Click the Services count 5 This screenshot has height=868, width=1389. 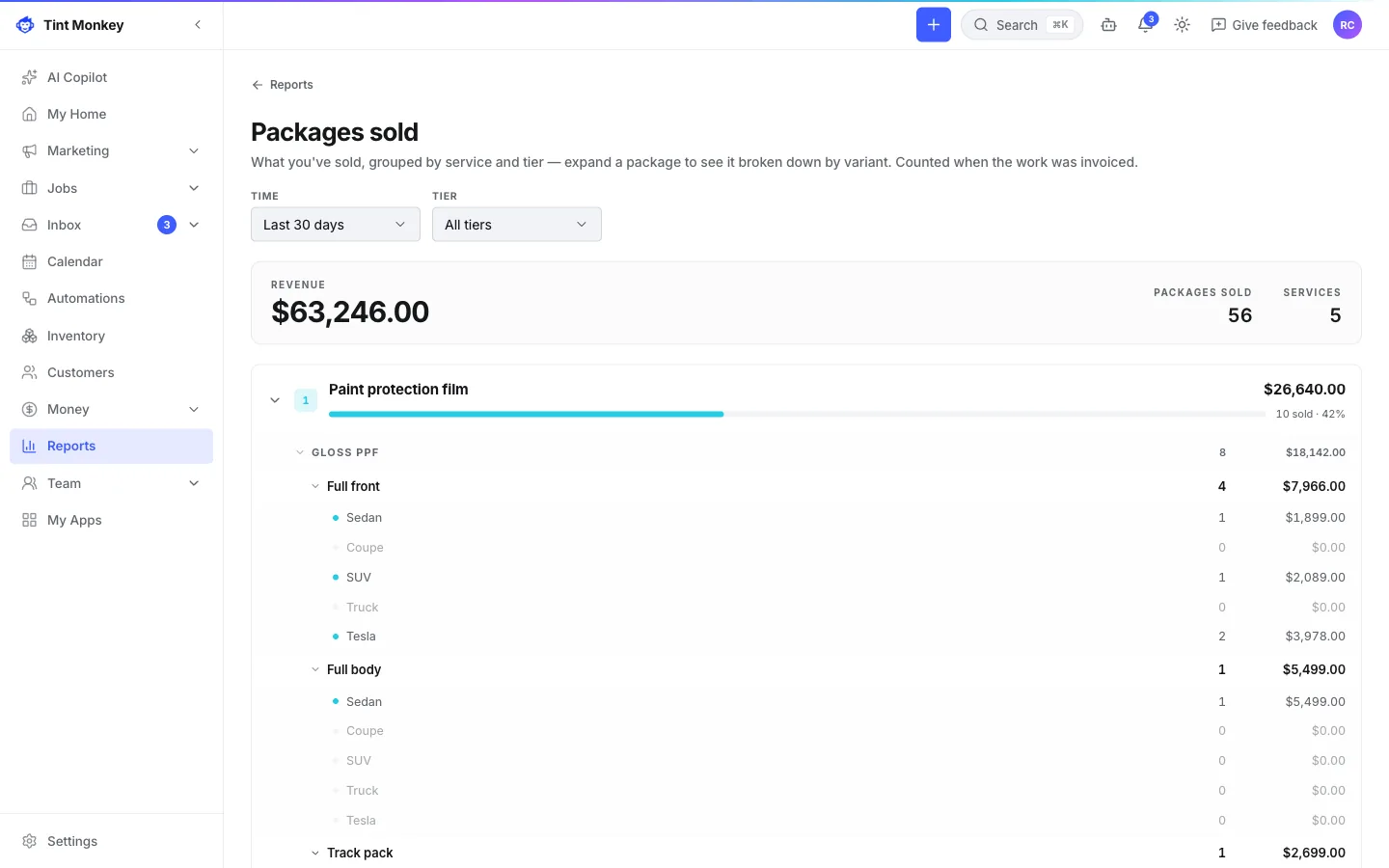(1335, 315)
